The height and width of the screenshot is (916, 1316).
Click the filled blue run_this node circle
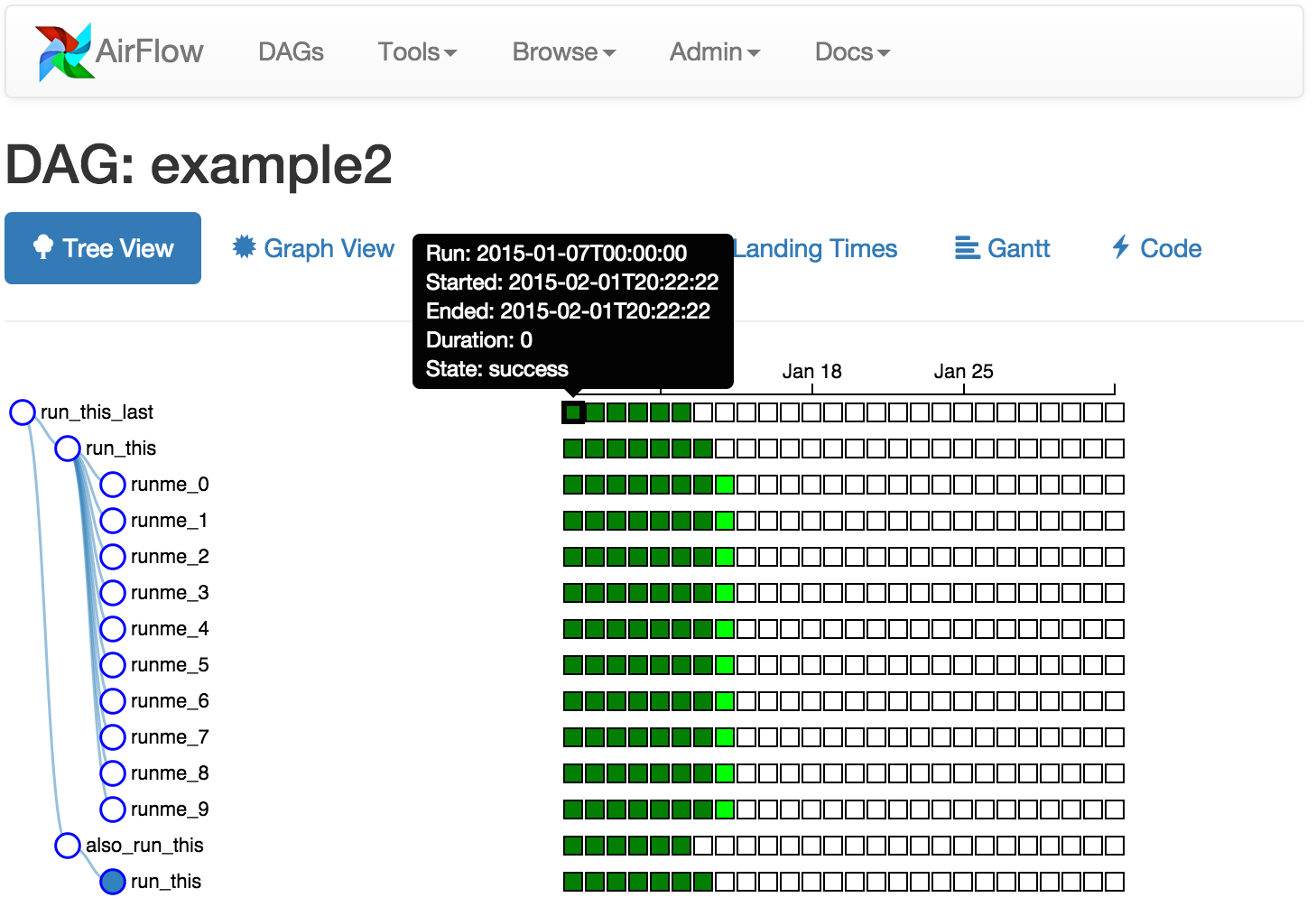[x=112, y=882]
